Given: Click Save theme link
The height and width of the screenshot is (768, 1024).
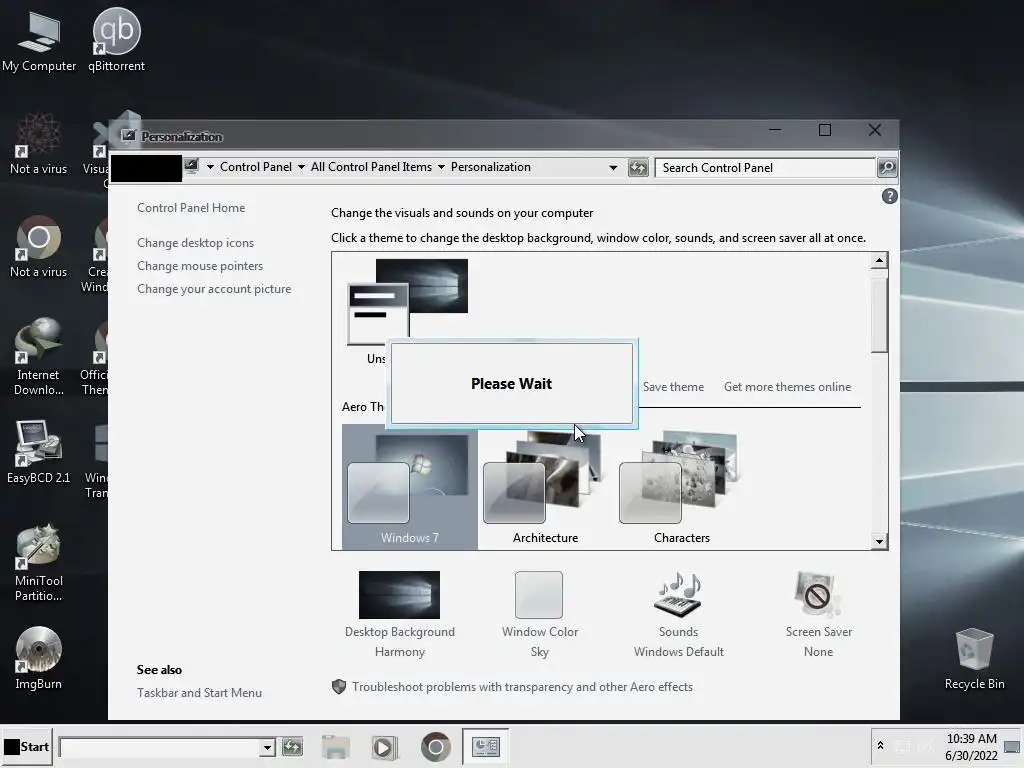Looking at the screenshot, I should (673, 387).
